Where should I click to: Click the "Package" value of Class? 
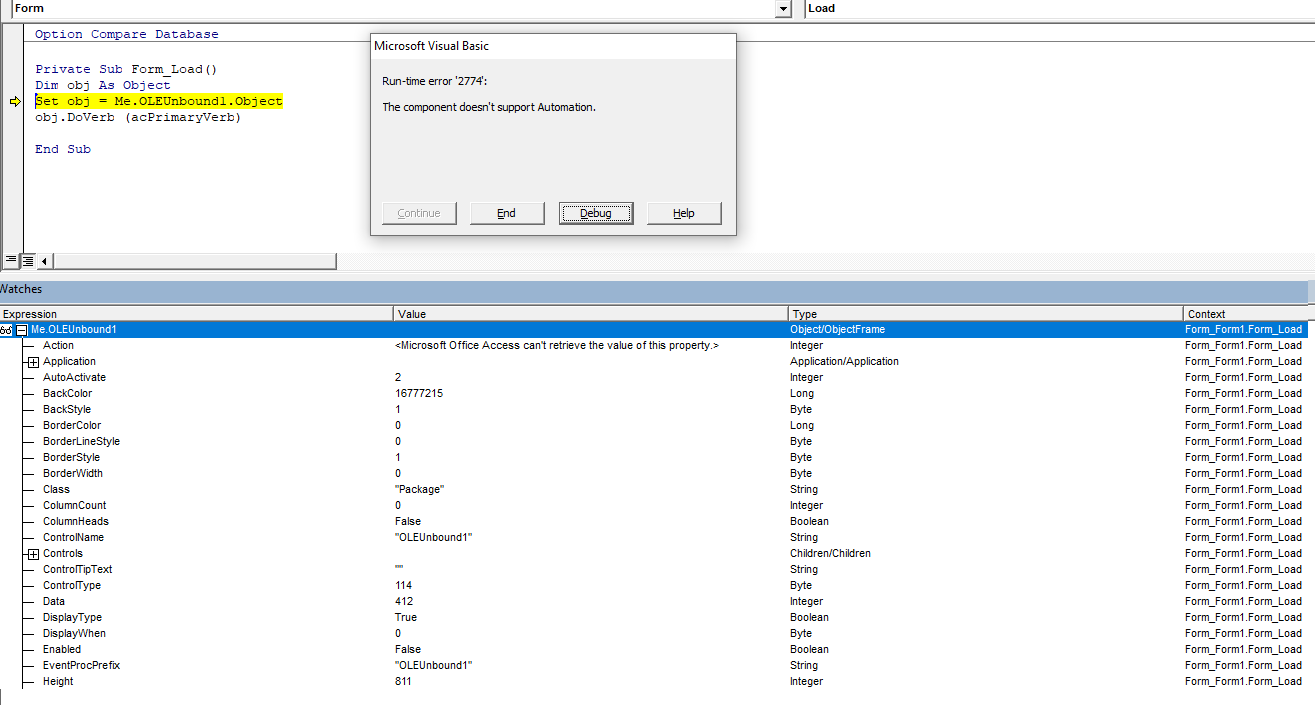point(420,489)
